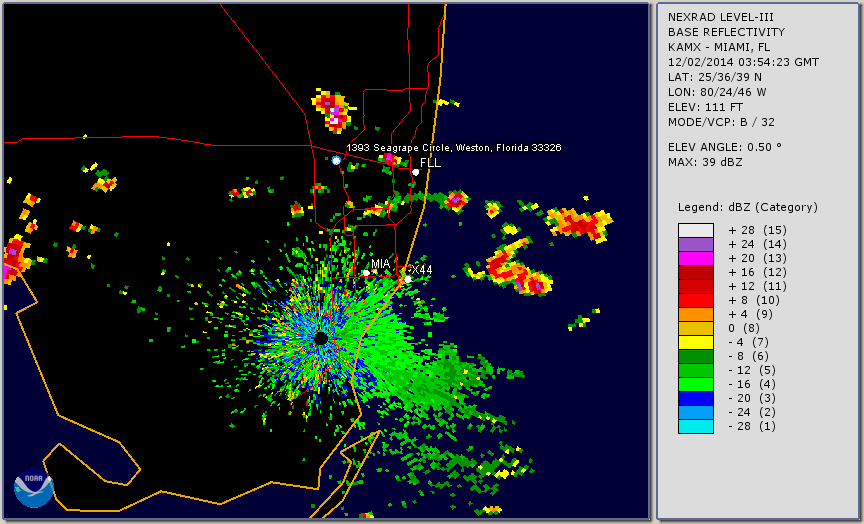Click the KAMX - MIAMI, FL station text
This screenshot has height=524, width=864.
coord(719,47)
